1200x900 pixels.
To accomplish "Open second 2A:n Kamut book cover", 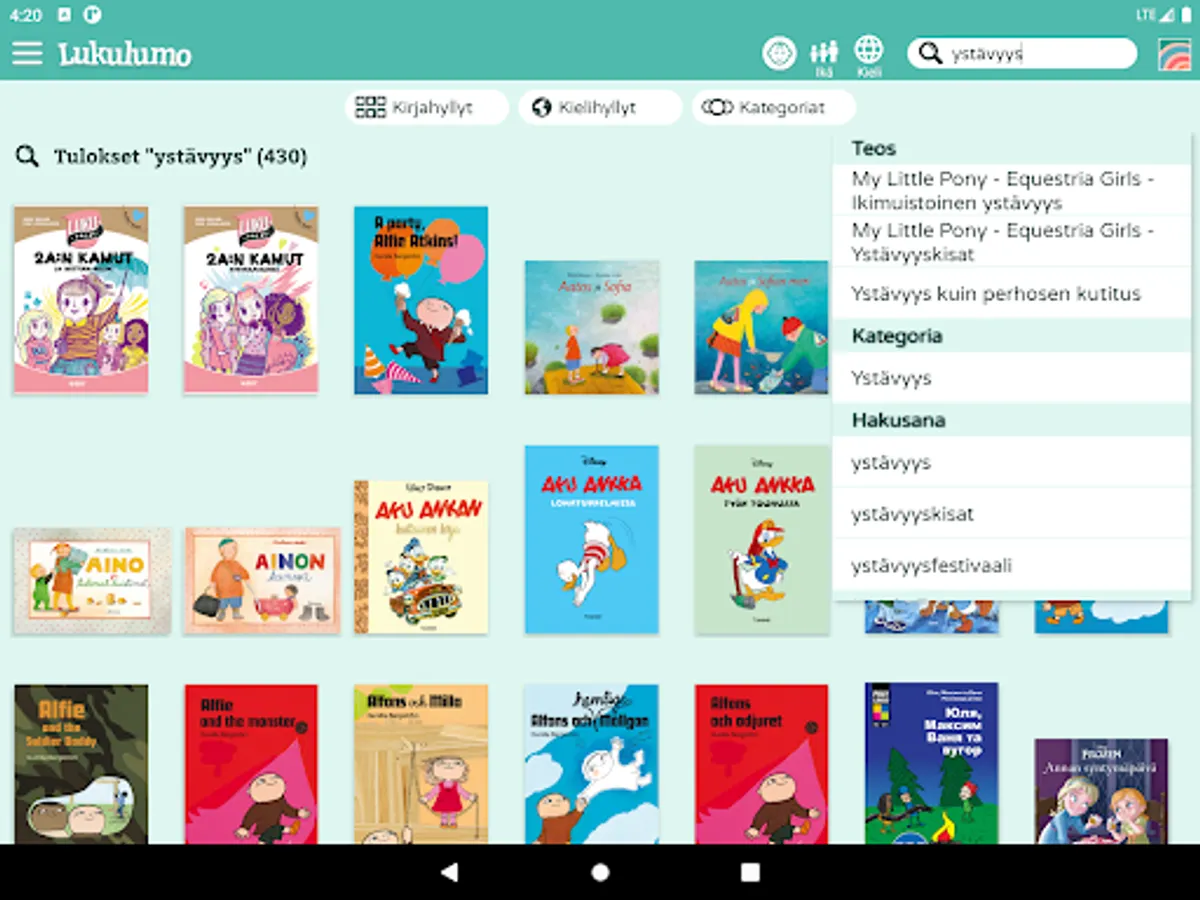I will 251,300.
